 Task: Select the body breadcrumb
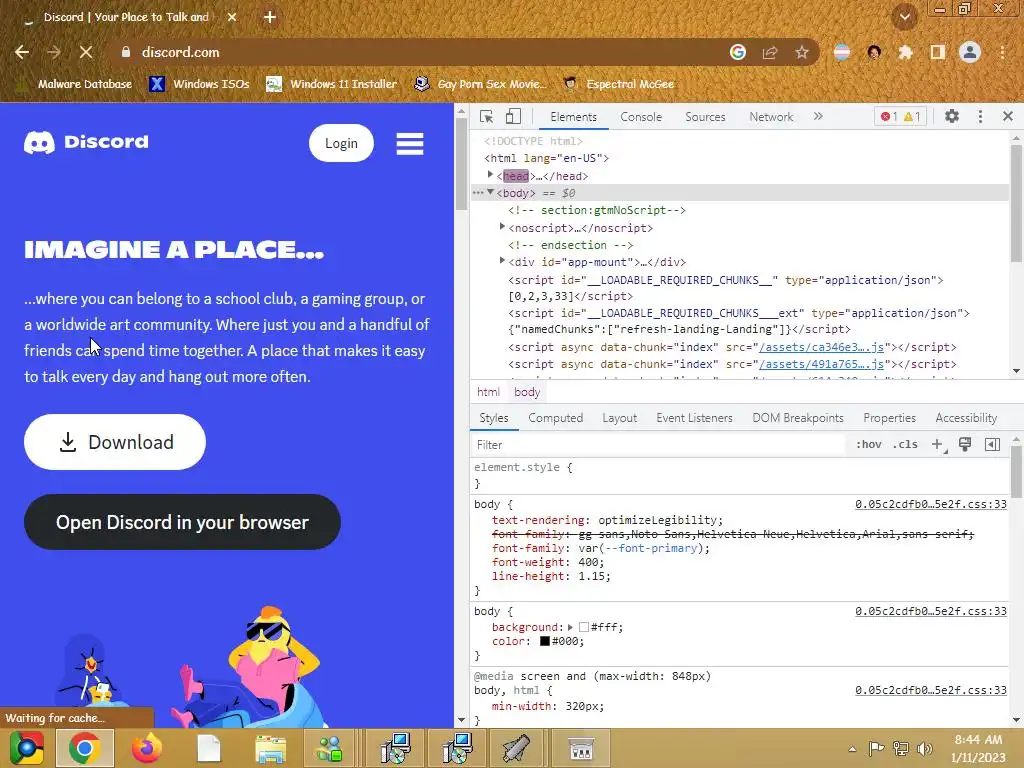[527, 392]
